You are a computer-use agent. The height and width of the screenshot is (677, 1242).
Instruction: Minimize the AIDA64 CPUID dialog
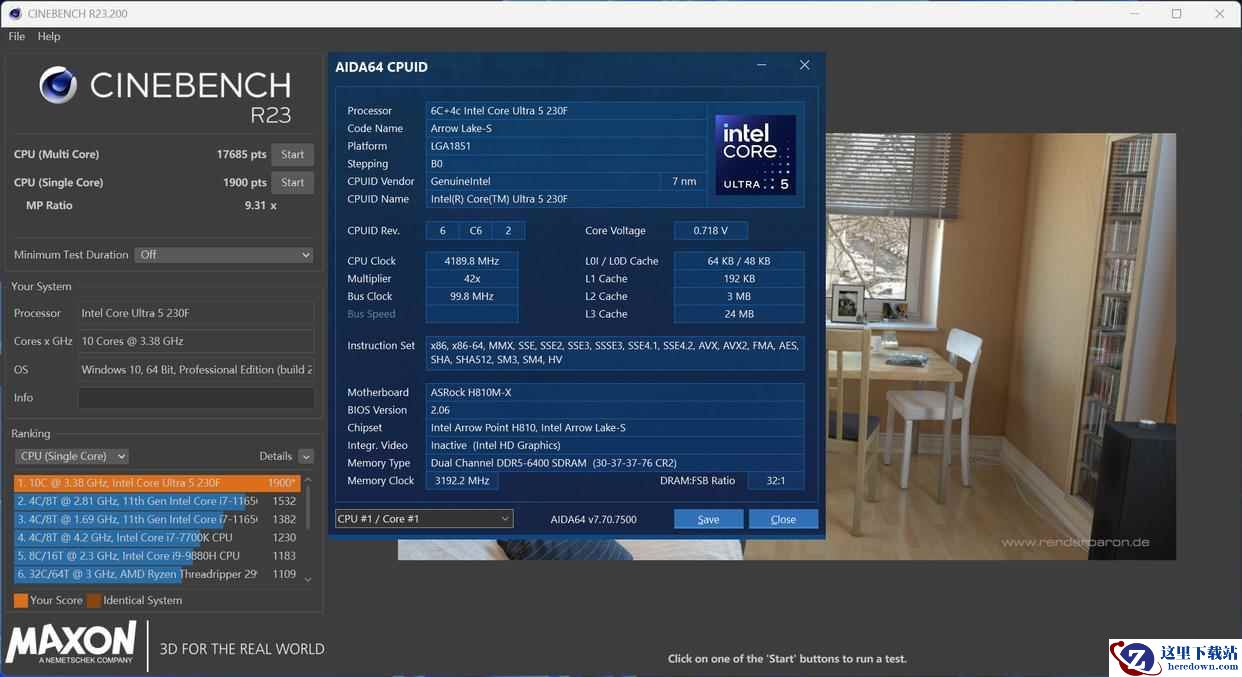(762, 65)
